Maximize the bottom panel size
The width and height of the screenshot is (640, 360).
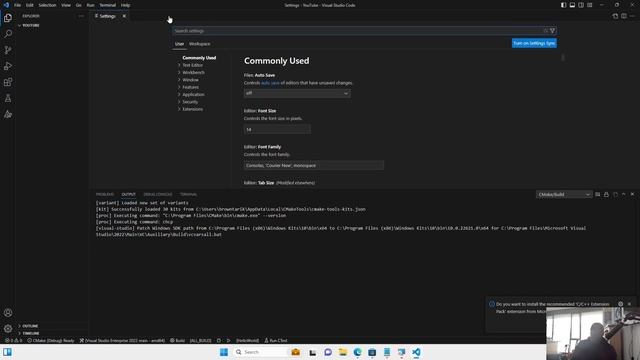click(x=624, y=195)
